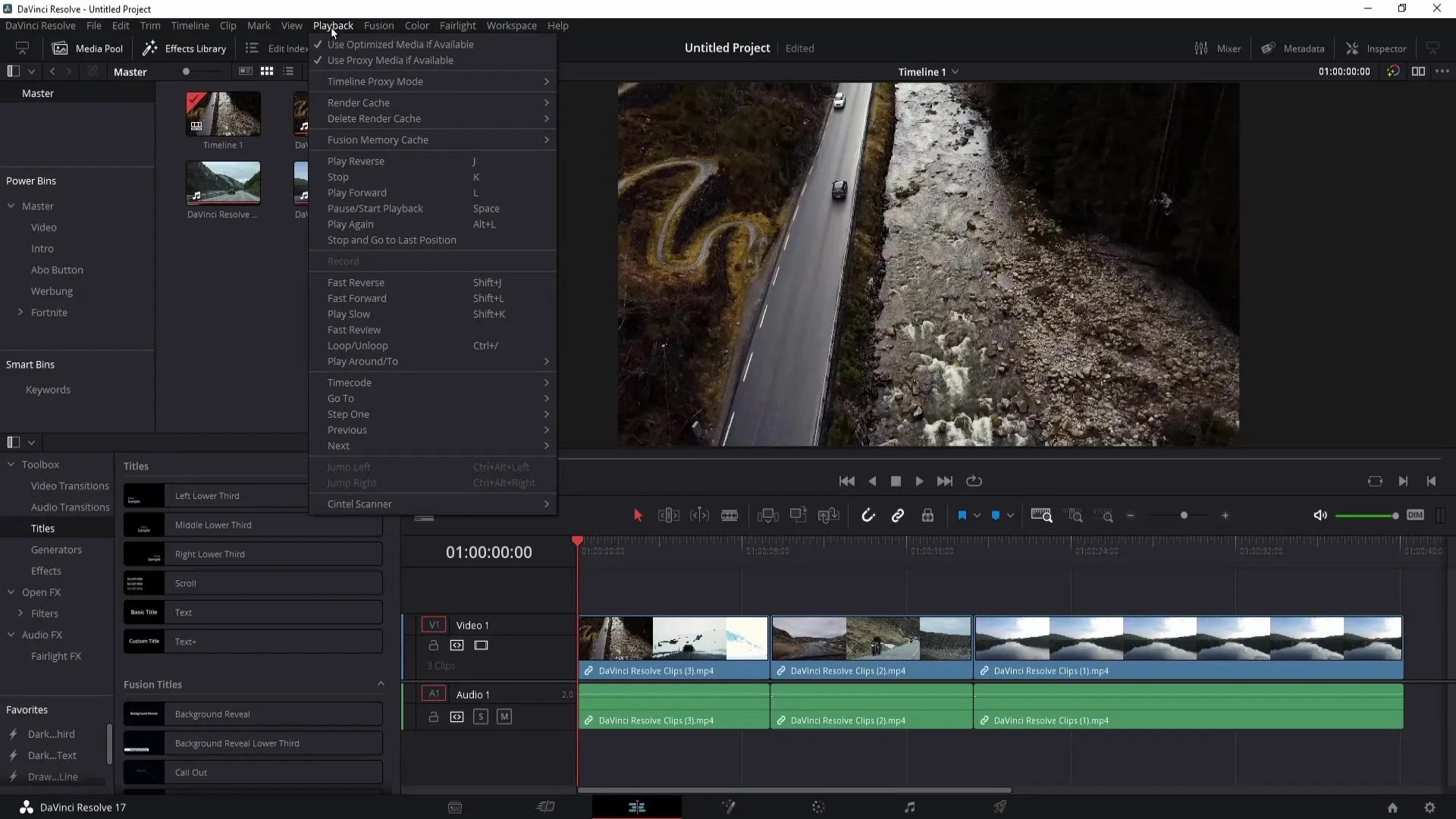The width and height of the screenshot is (1456, 819).
Task: Expand the Timeline Proxy Mode submenu
Action: pyautogui.click(x=375, y=81)
